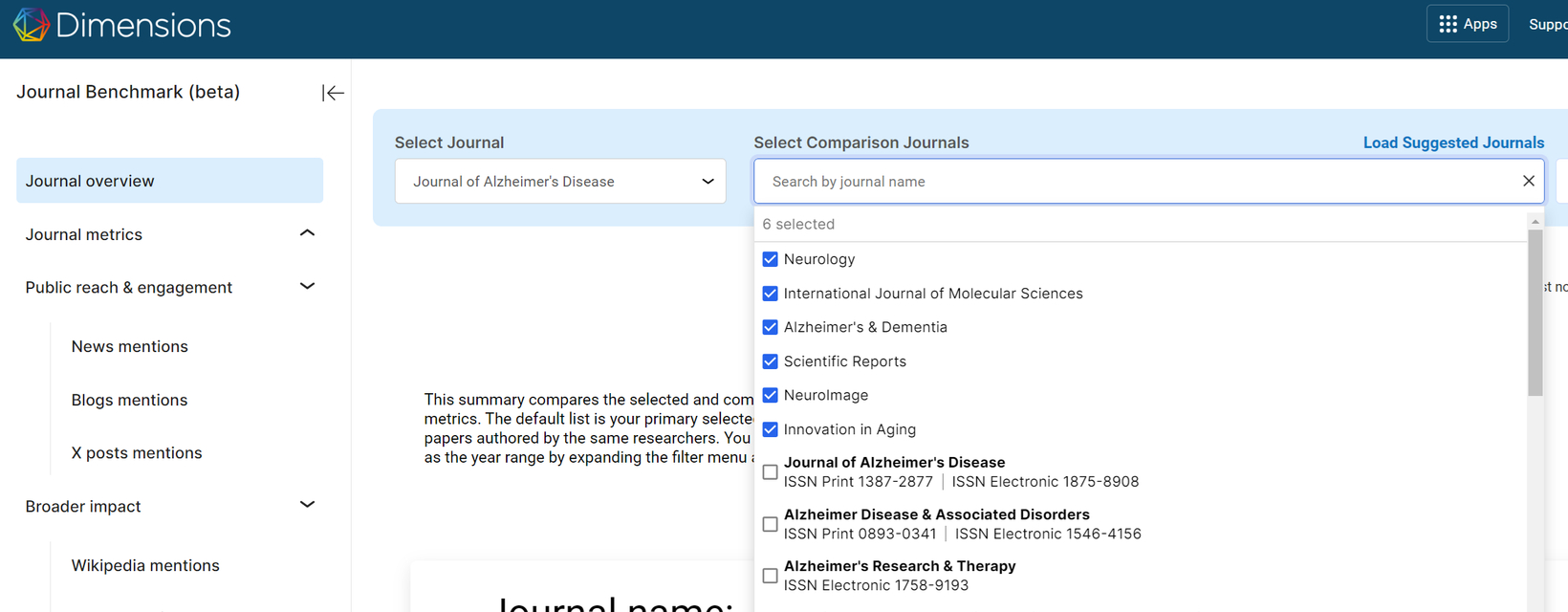
Task: Toggle the Broader impact chevron
Action: [x=307, y=504]
